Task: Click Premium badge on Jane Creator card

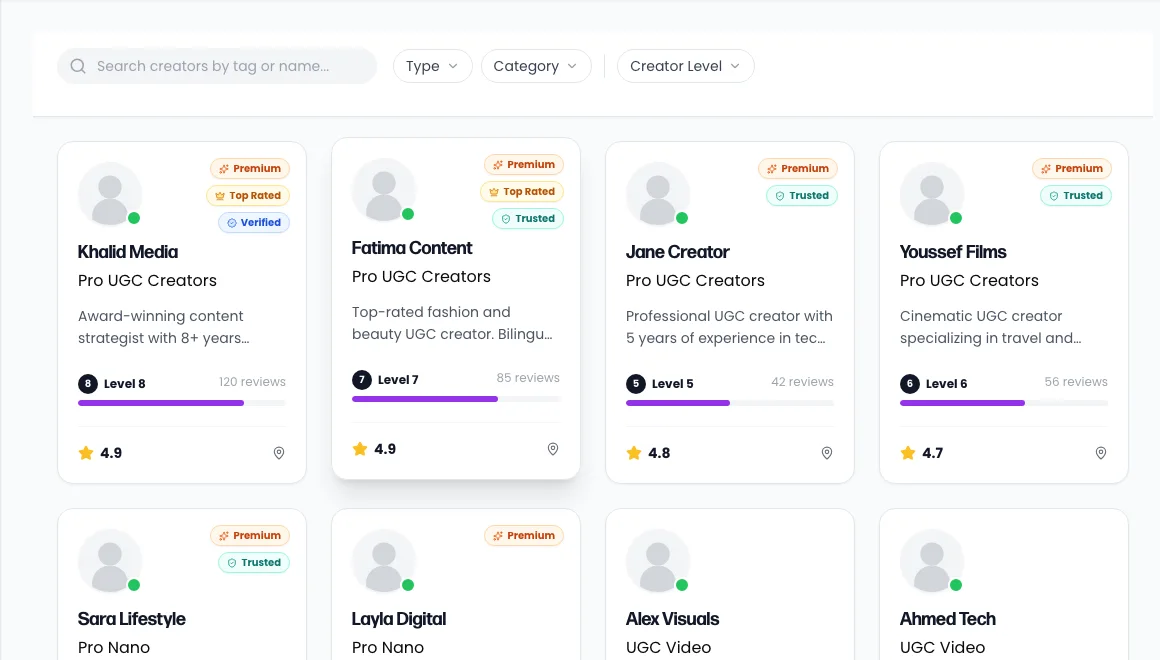Action: [798, 169]
